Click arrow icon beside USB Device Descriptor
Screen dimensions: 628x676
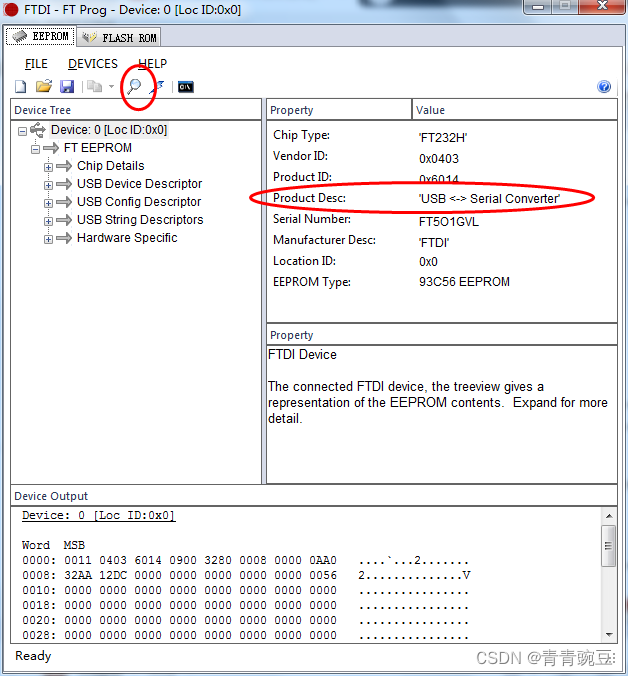coord(64,184)
